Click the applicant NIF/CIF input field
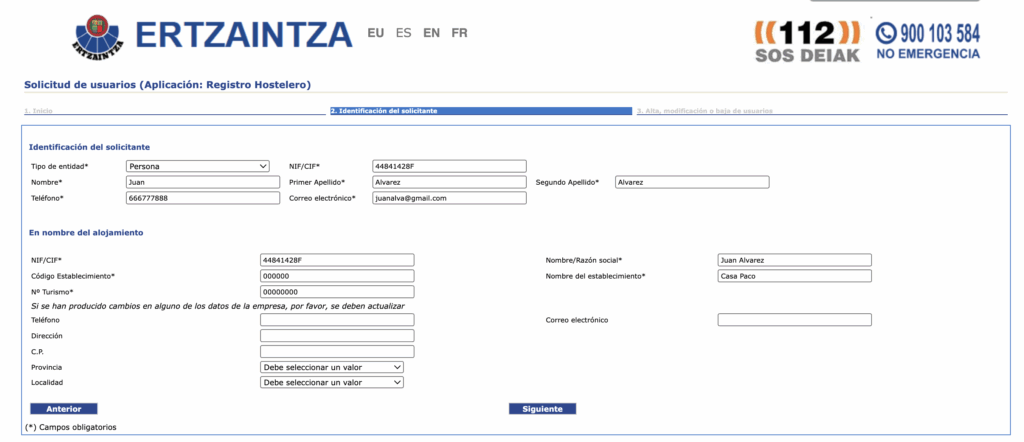 [x=449, y=166]
